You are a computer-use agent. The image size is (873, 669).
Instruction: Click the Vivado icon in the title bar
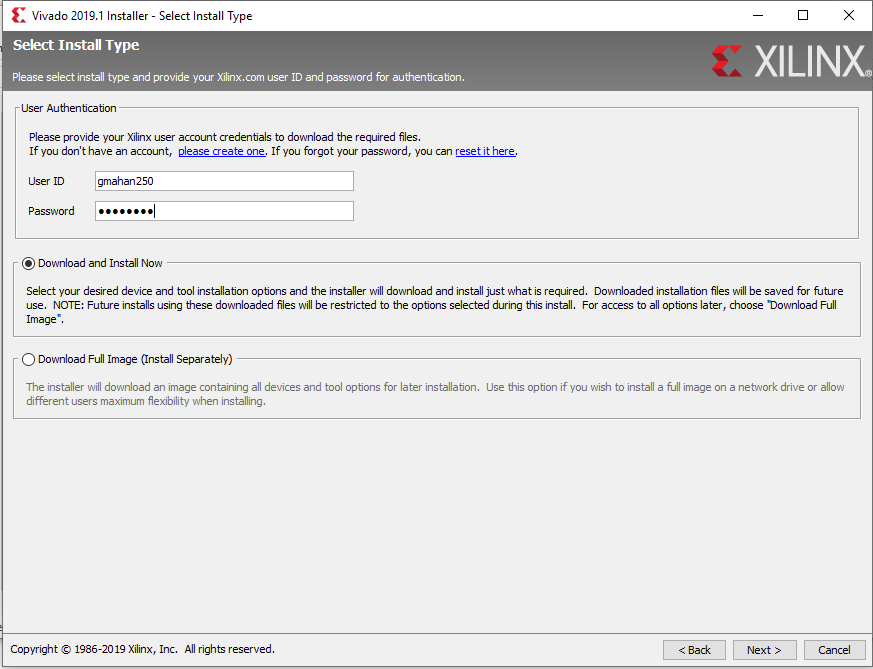point(18,16)
